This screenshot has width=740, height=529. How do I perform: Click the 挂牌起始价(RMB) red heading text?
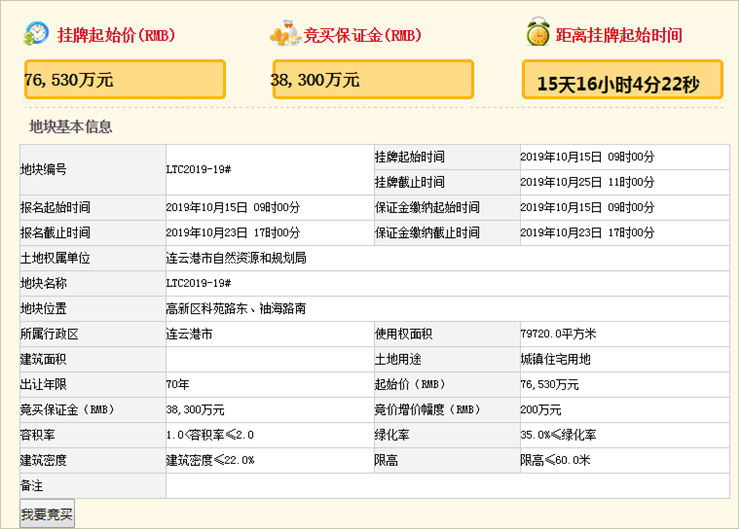(x=117, y=35)
